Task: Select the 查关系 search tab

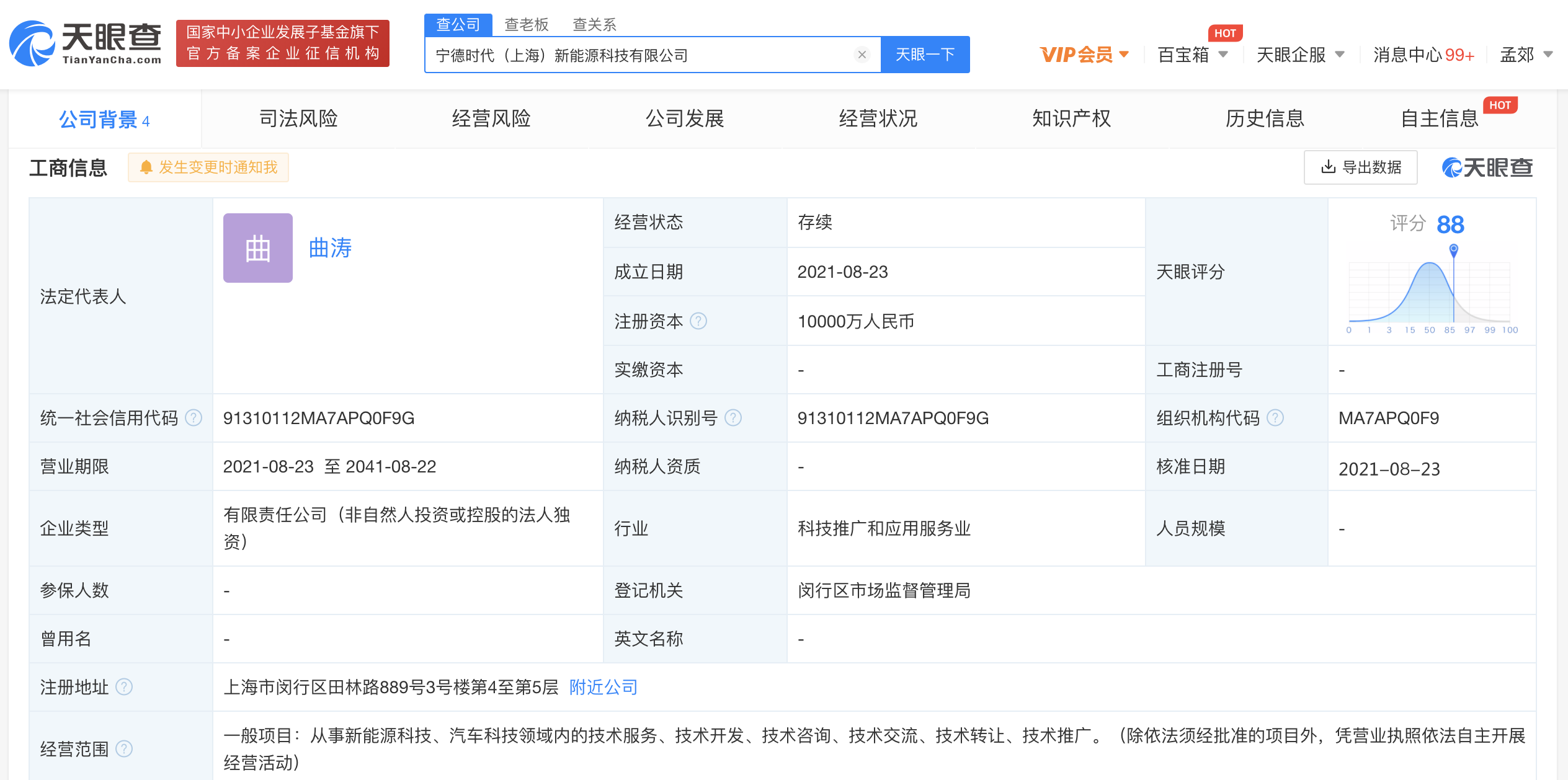Action: (594, 24)
